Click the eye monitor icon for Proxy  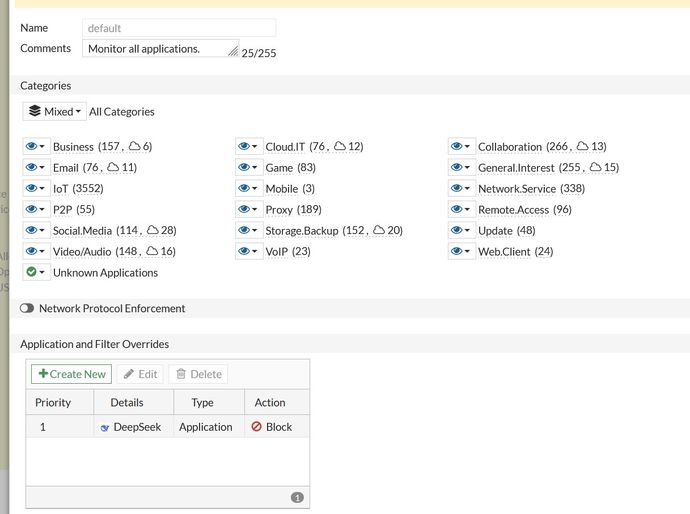[244, 210]
